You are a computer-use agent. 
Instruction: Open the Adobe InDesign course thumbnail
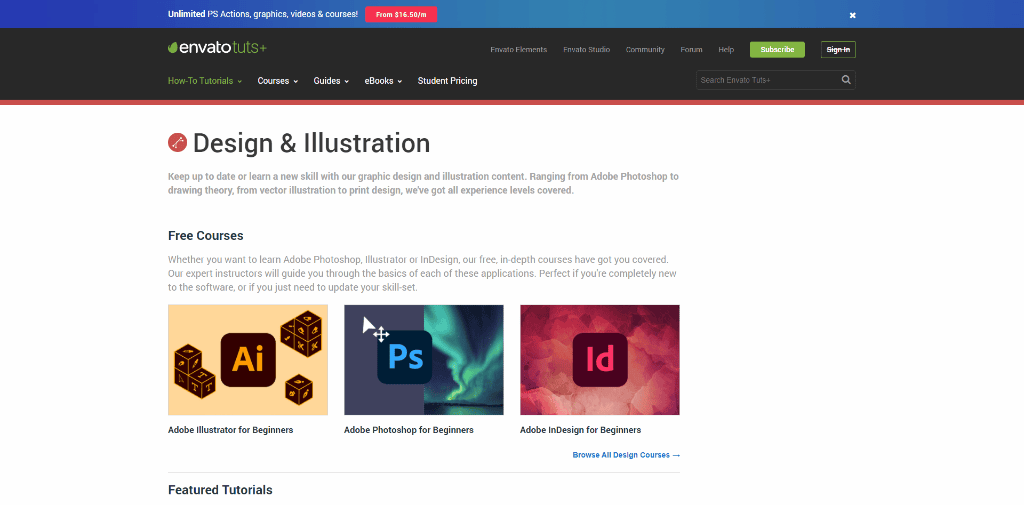(x=600, y=360)
